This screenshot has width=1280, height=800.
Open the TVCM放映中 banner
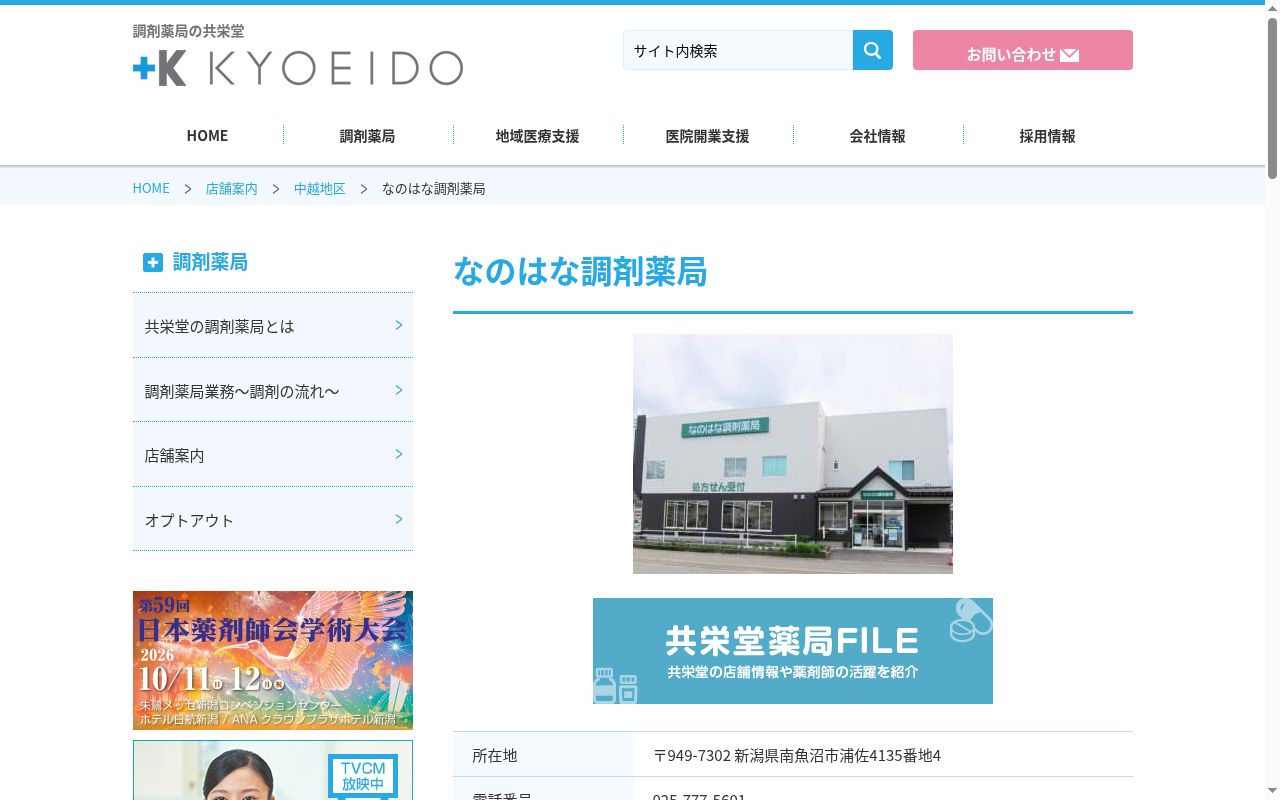(x=273, y=770)
